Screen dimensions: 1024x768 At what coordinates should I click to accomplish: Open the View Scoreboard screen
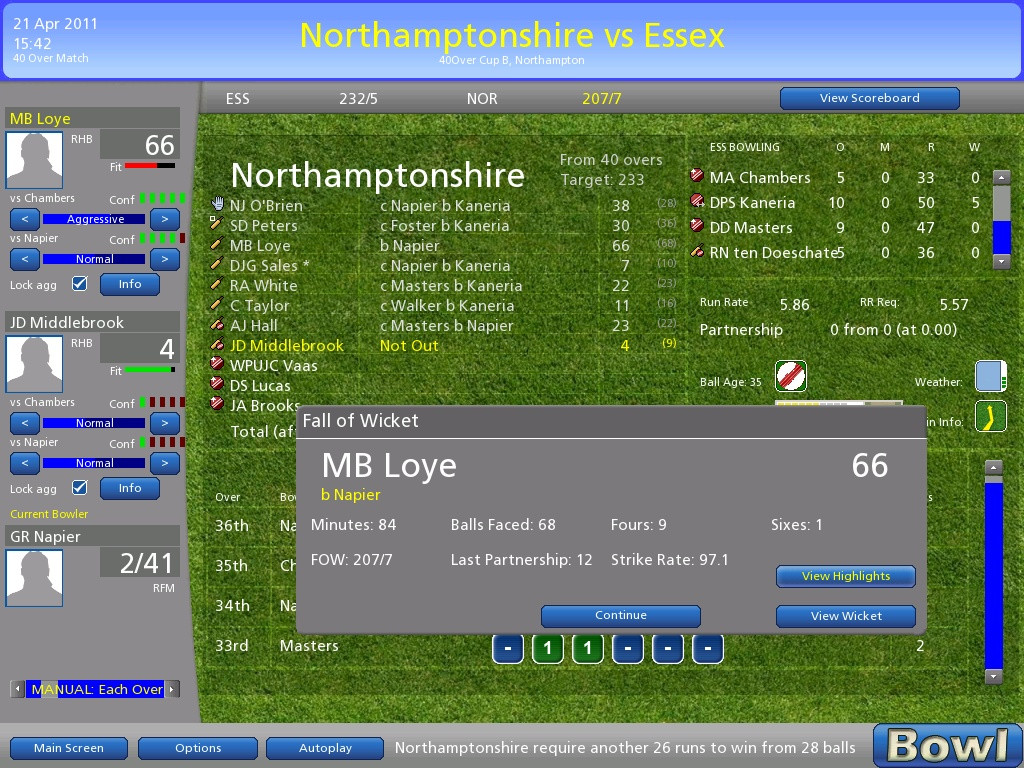click(x=869, y=98)
